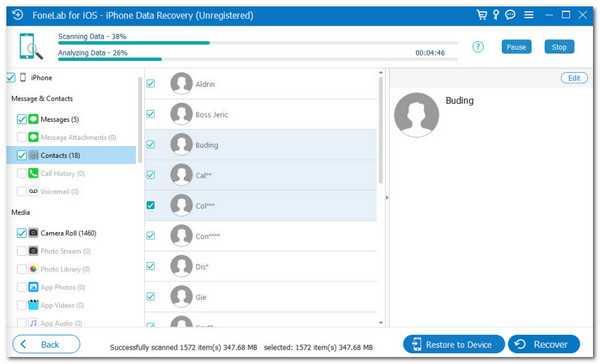Click the Voicemail icon
The width and height of the screenshot is (600, 364).
coord(33,191)
